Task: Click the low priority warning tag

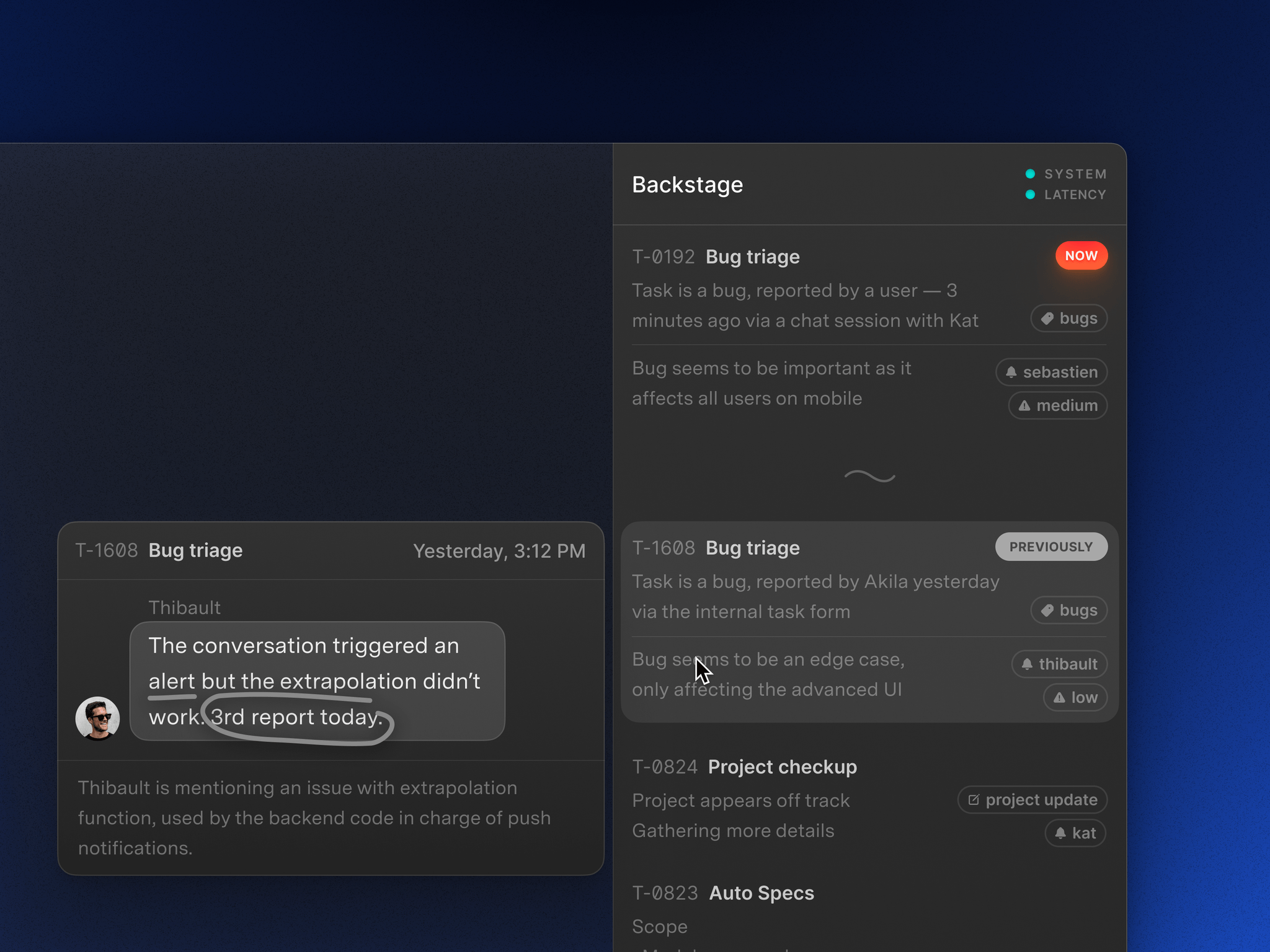Action: coord(1075,697)
